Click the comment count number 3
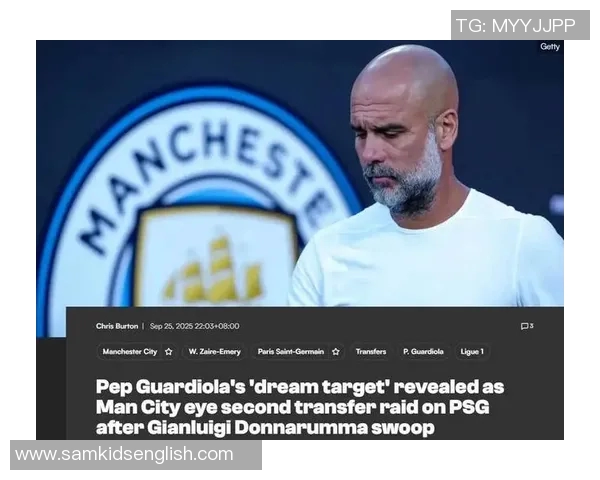This screenshot has width=600, height=480. pyautogui.click(x=532, y=326)
